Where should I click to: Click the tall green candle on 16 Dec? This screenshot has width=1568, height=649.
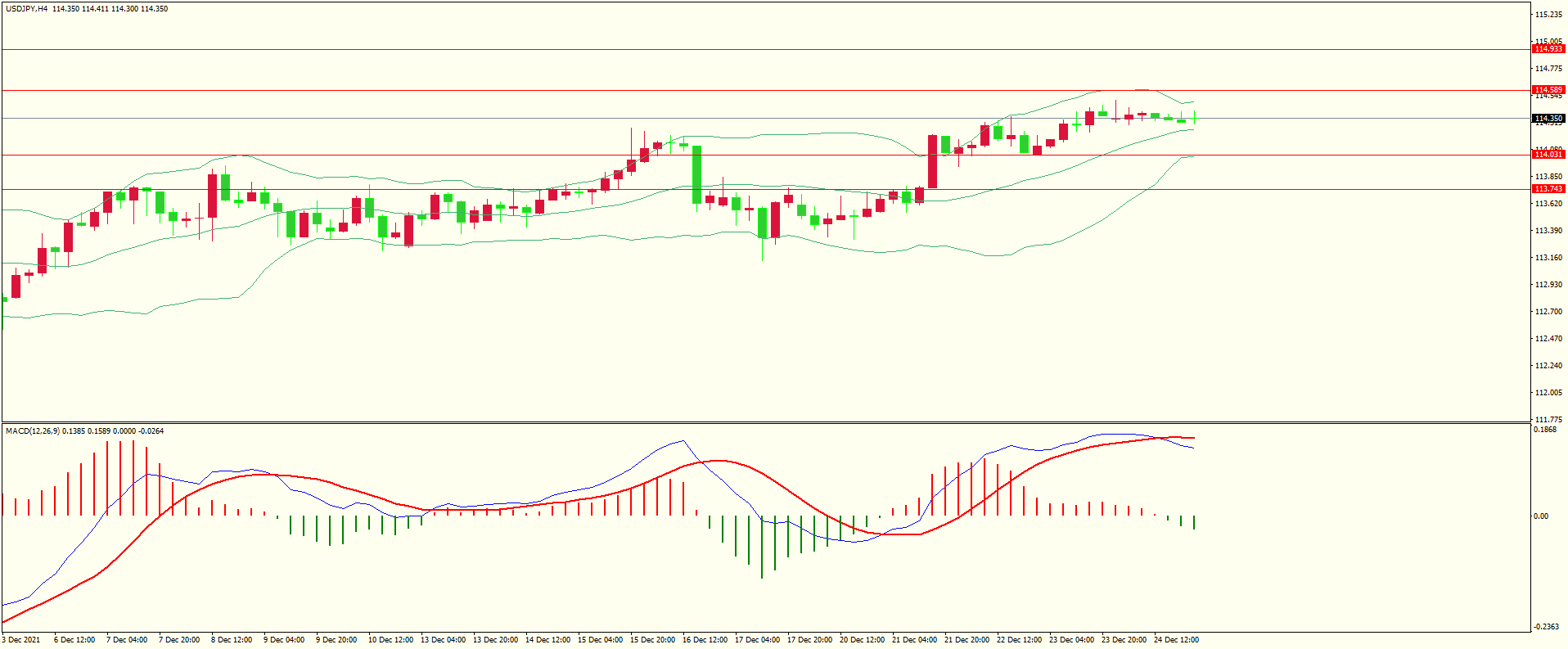tap(697, 174)
